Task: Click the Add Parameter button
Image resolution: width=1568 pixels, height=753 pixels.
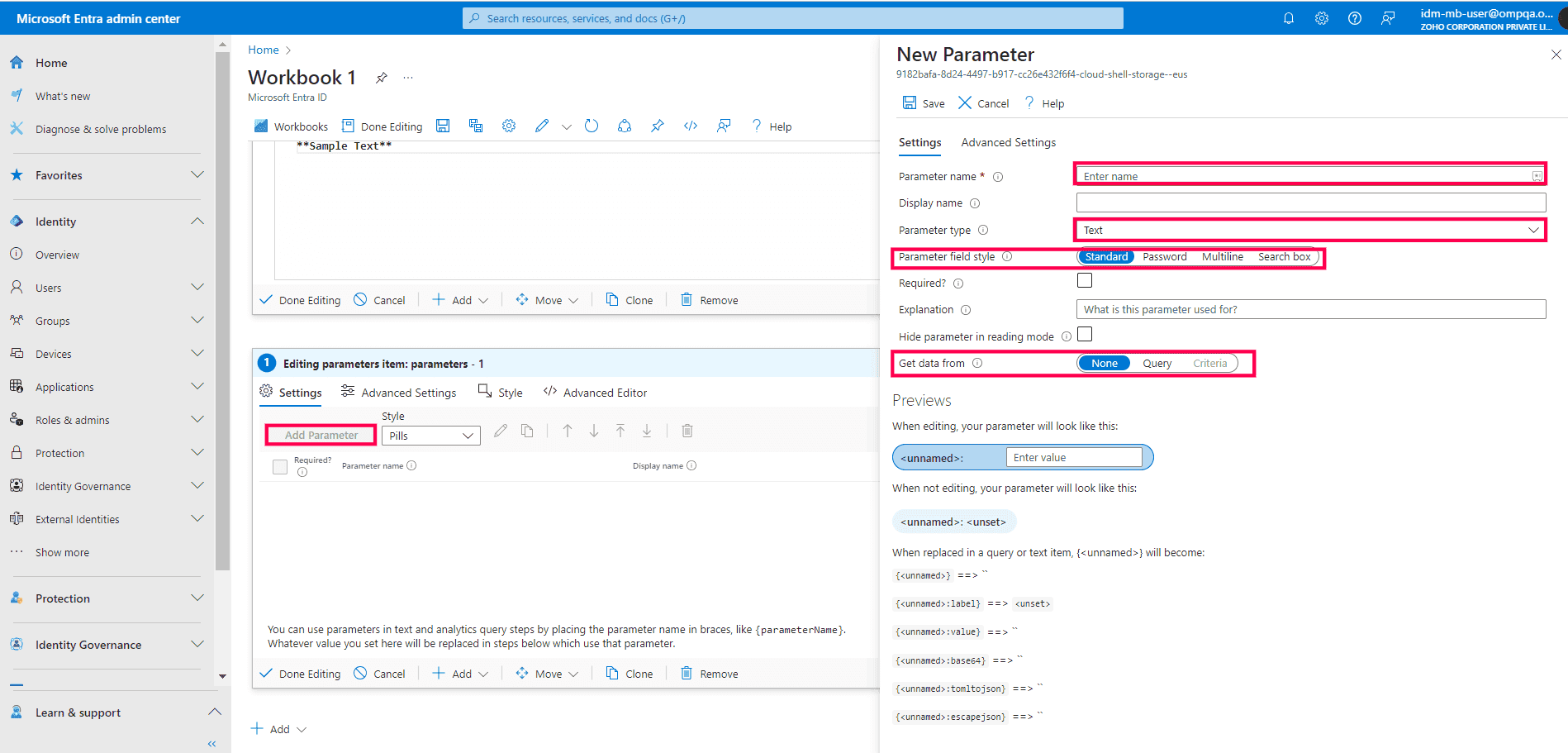Action: pos(320,434)
